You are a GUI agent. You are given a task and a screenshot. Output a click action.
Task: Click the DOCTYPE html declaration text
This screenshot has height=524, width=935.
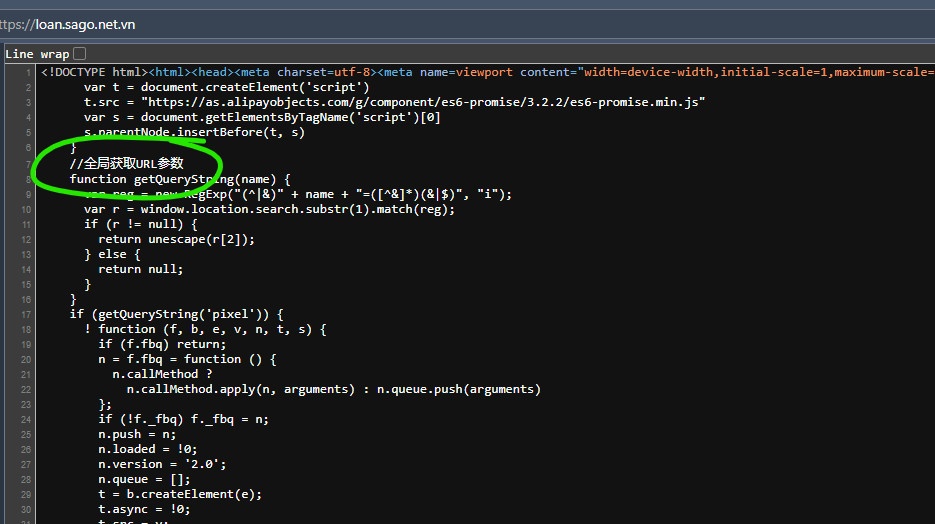click(94, 72)
